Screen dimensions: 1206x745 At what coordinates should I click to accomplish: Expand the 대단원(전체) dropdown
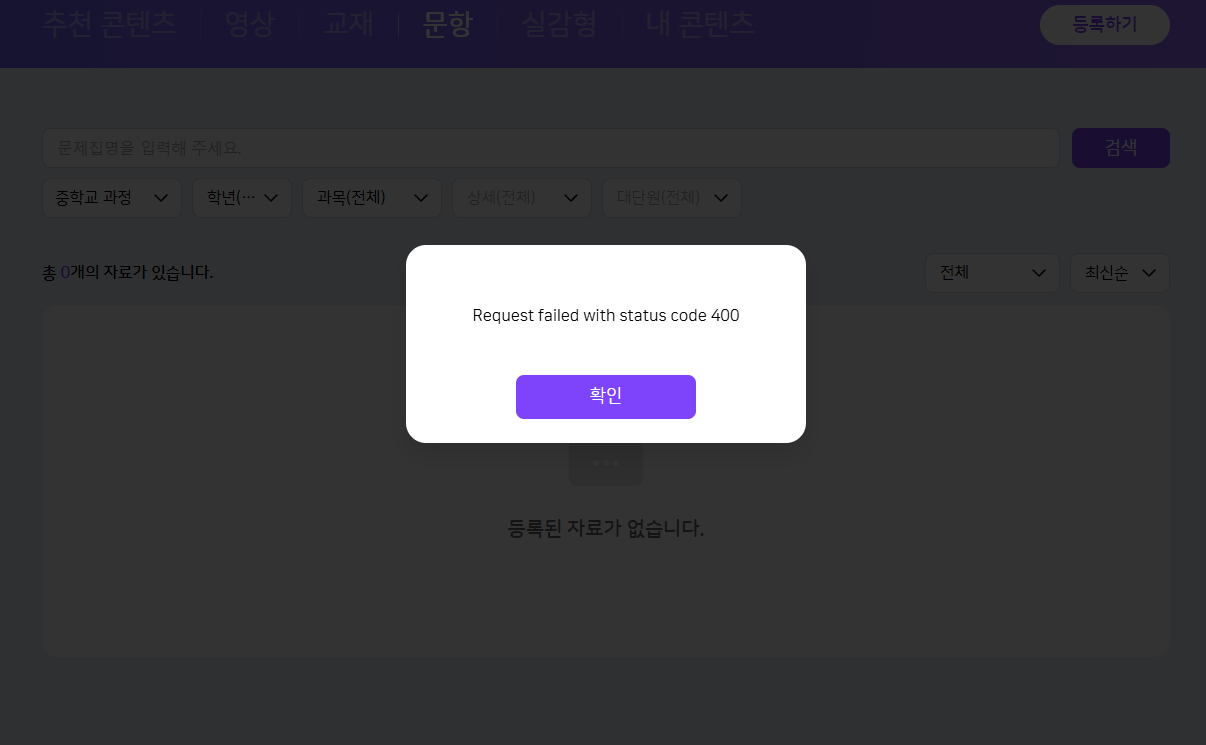click(671, 198)
